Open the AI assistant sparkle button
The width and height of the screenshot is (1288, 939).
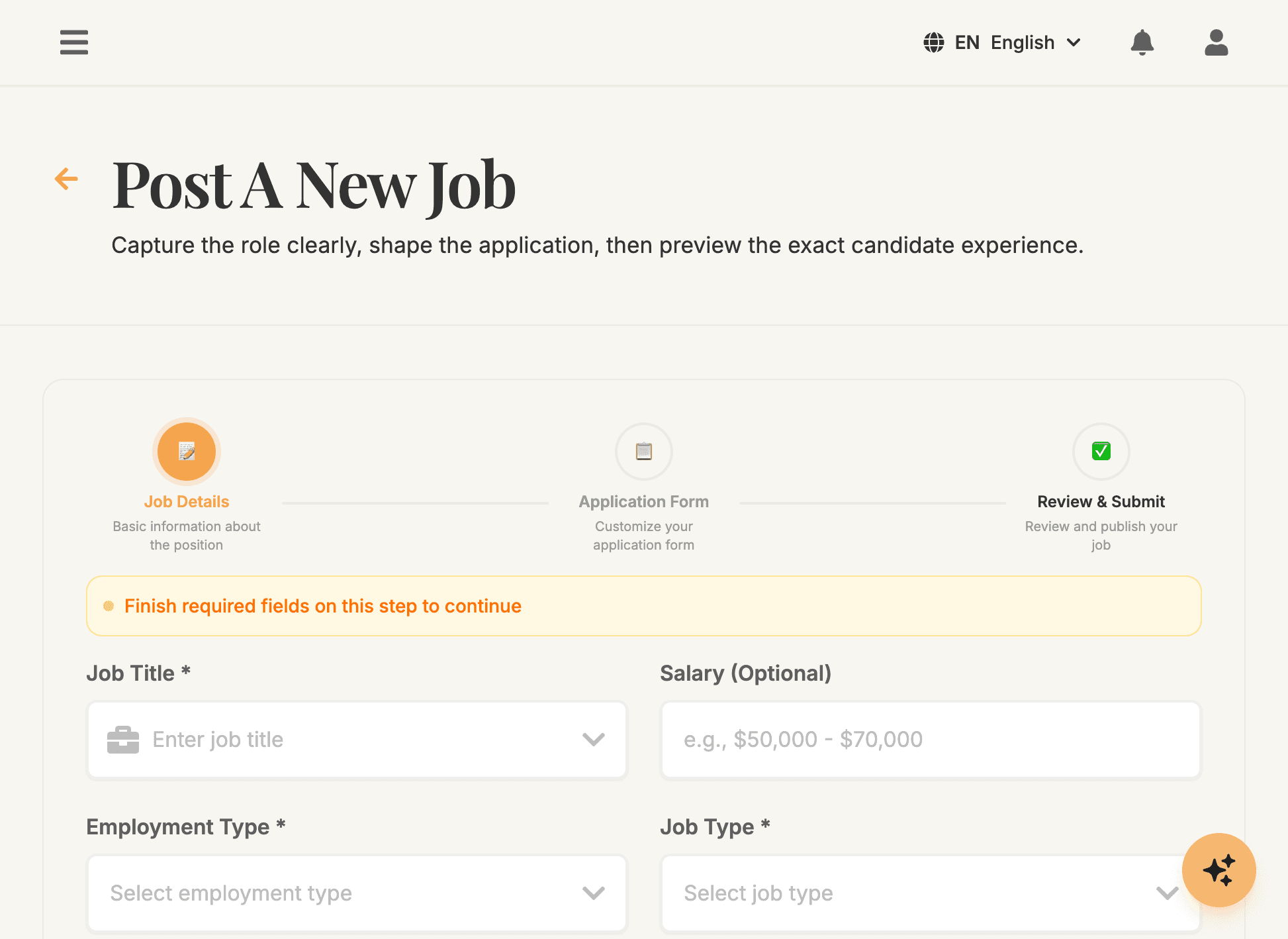1219,870
